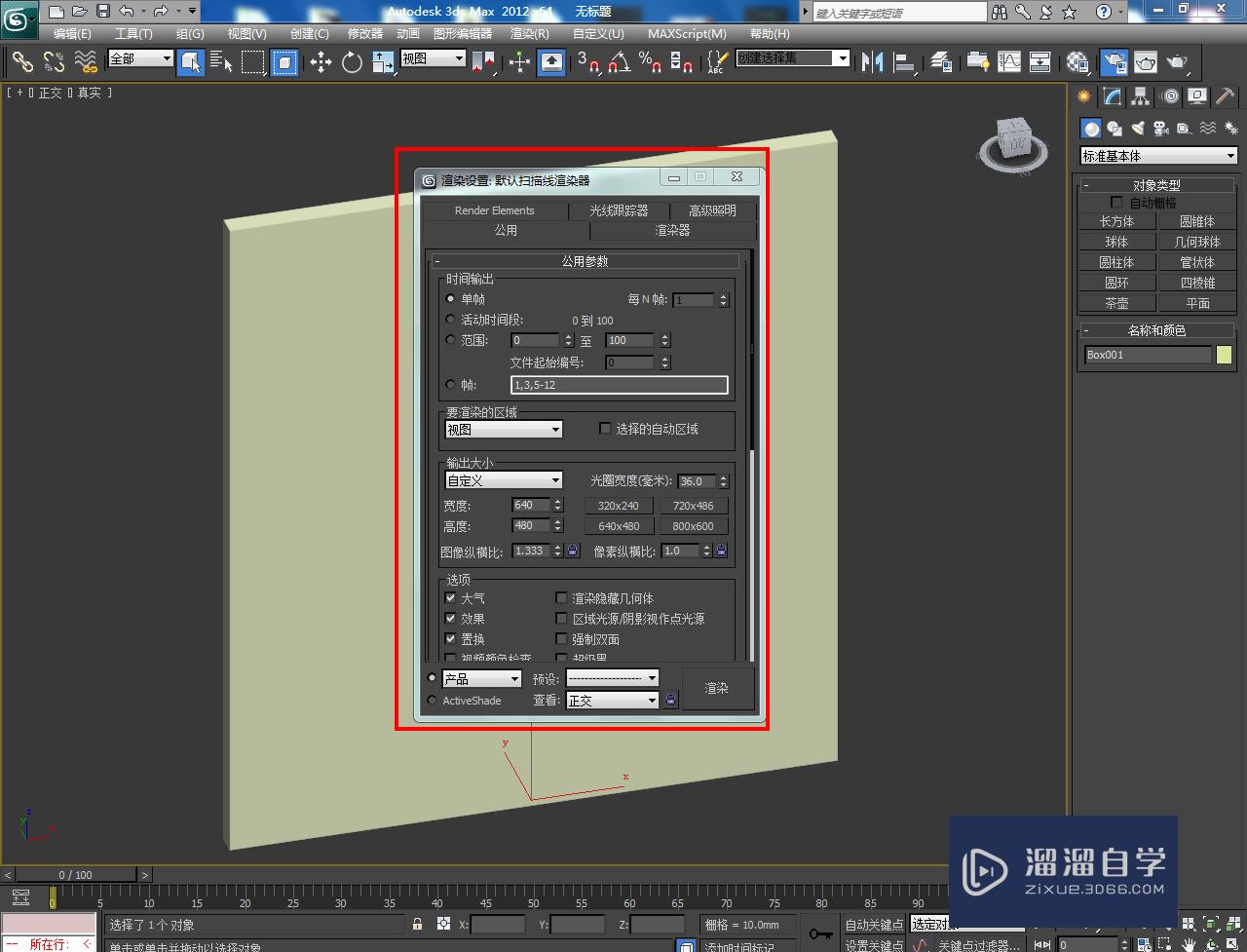Enable the 强制双面 checkbox
1247x952 pixels.
point(561,639)
